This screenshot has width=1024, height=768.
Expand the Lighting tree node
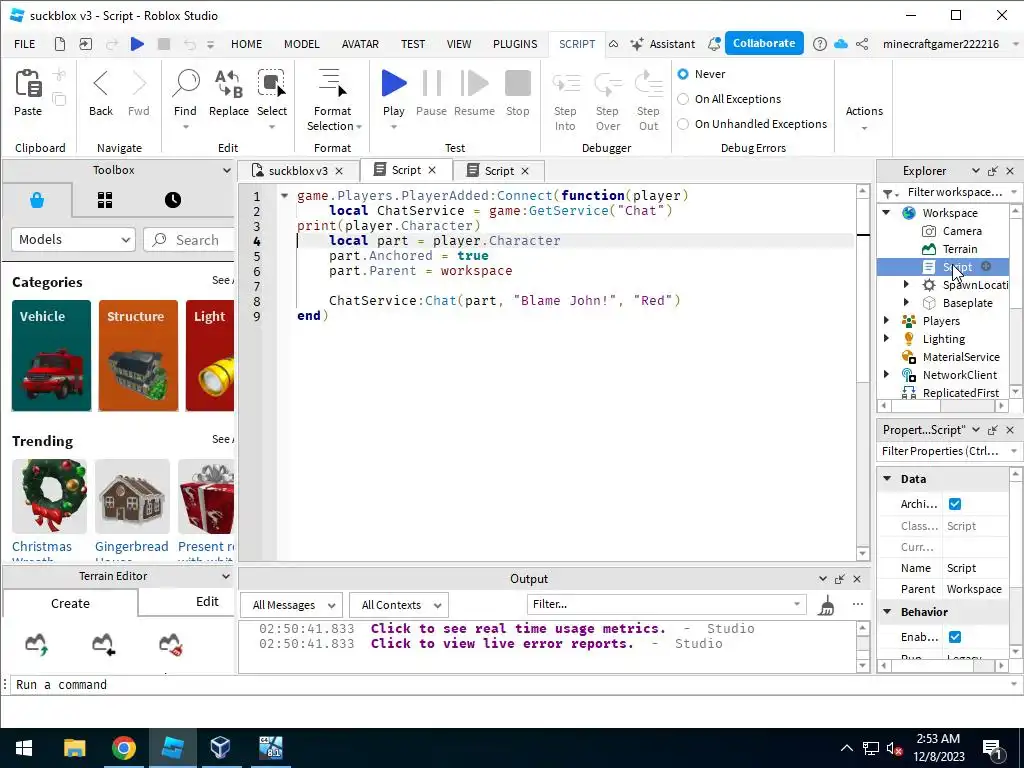point(886,338)
